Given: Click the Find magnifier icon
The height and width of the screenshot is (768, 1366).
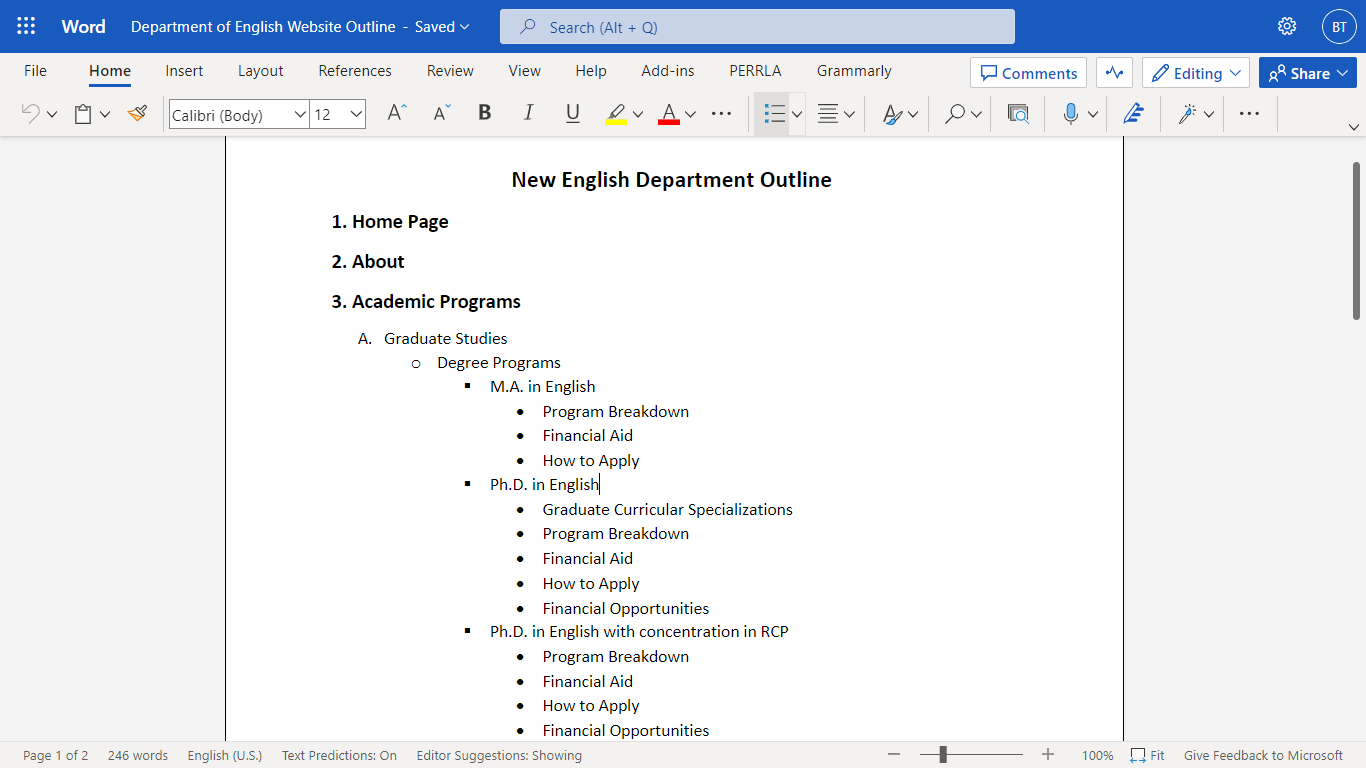Looking at the screenshot, I should click(955, 114).
